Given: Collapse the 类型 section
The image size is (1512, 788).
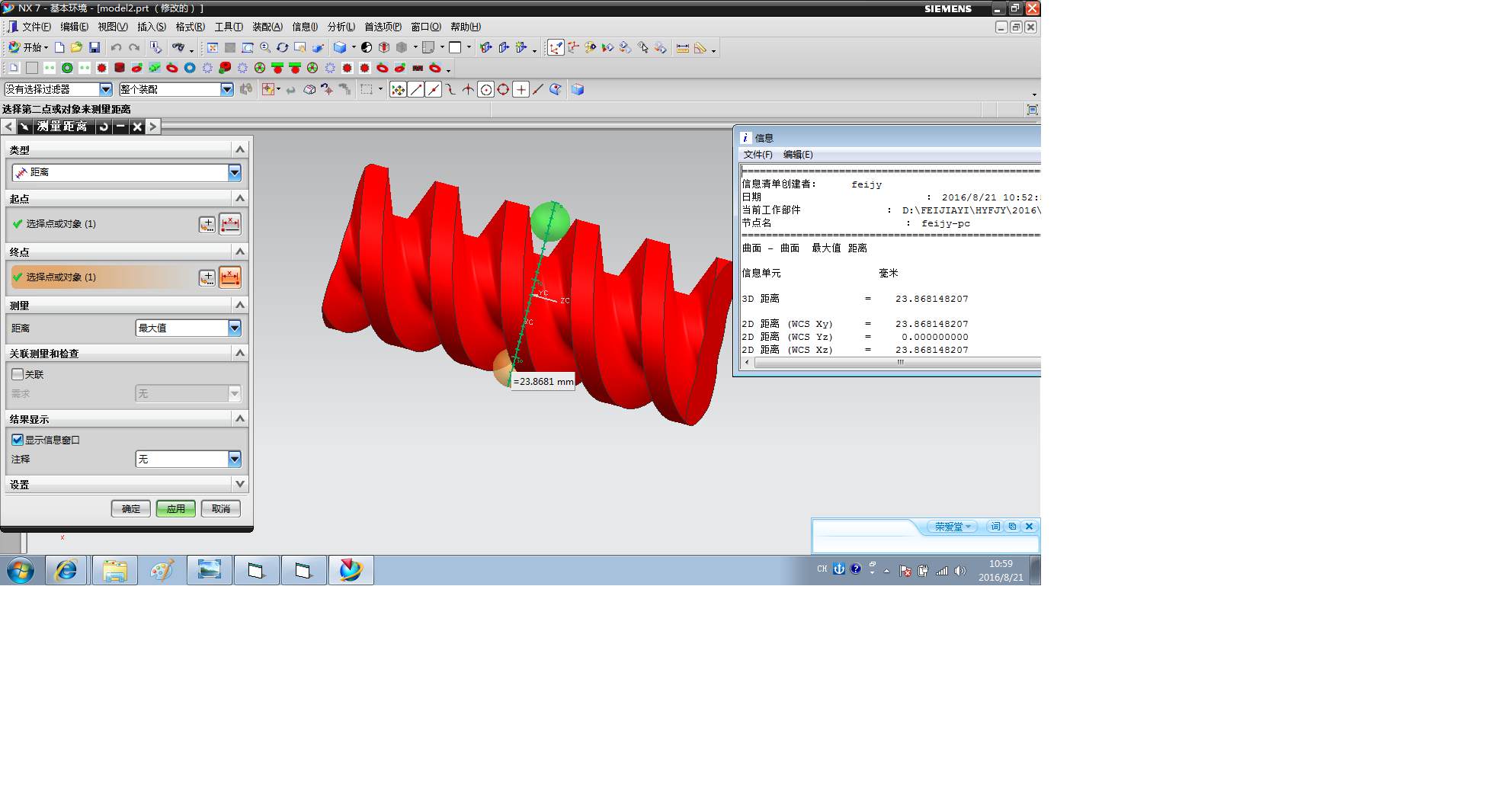Looking at the screenshot, I should [240, 149].
